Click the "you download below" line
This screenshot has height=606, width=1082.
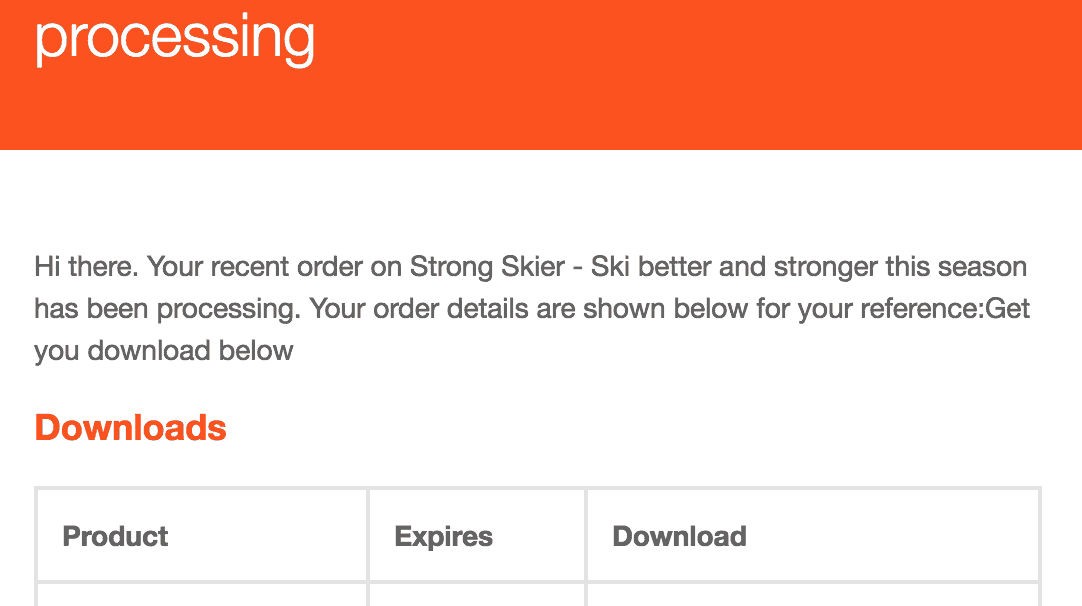coord(164,351)
